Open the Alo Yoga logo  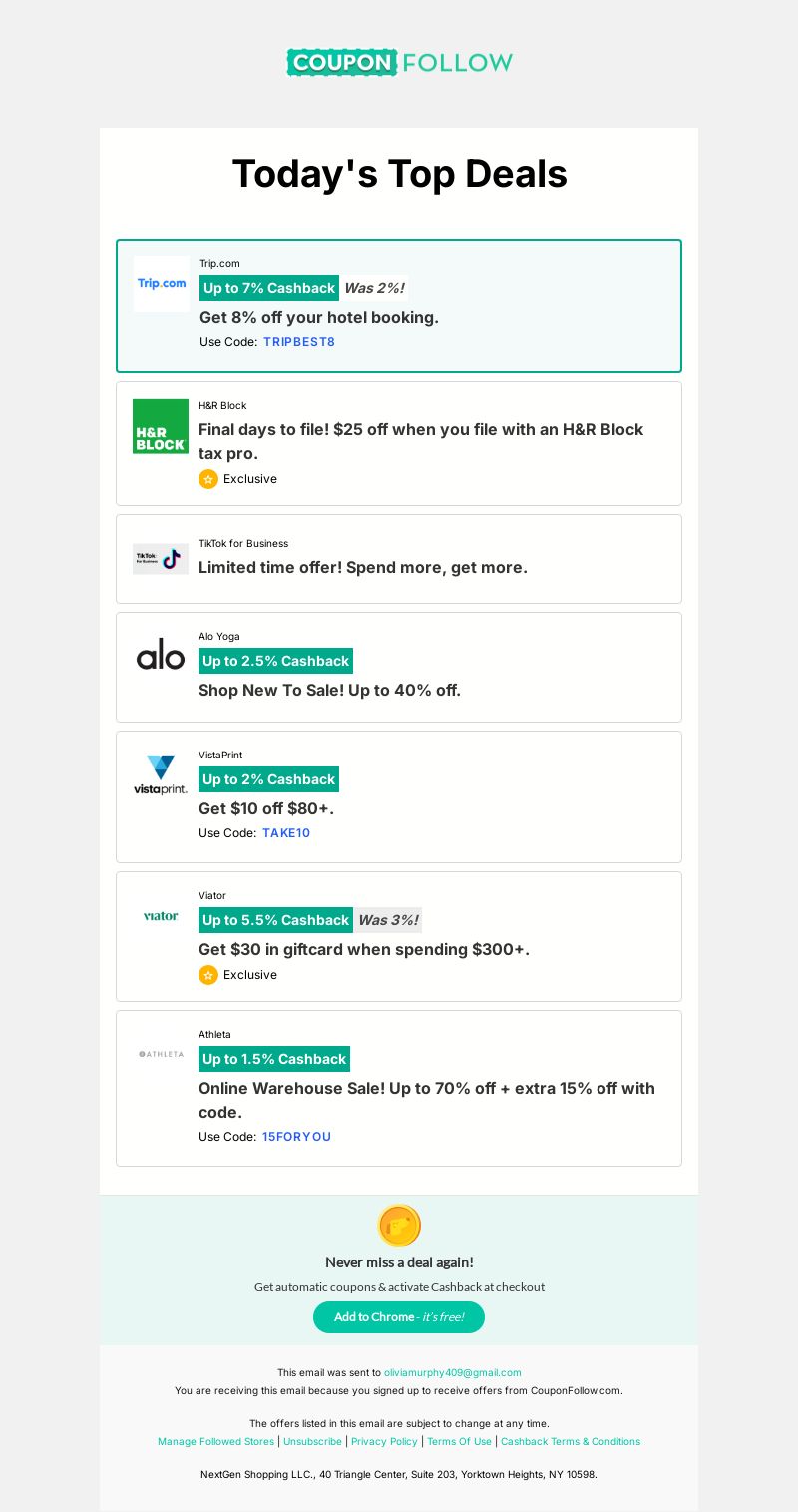161,656
